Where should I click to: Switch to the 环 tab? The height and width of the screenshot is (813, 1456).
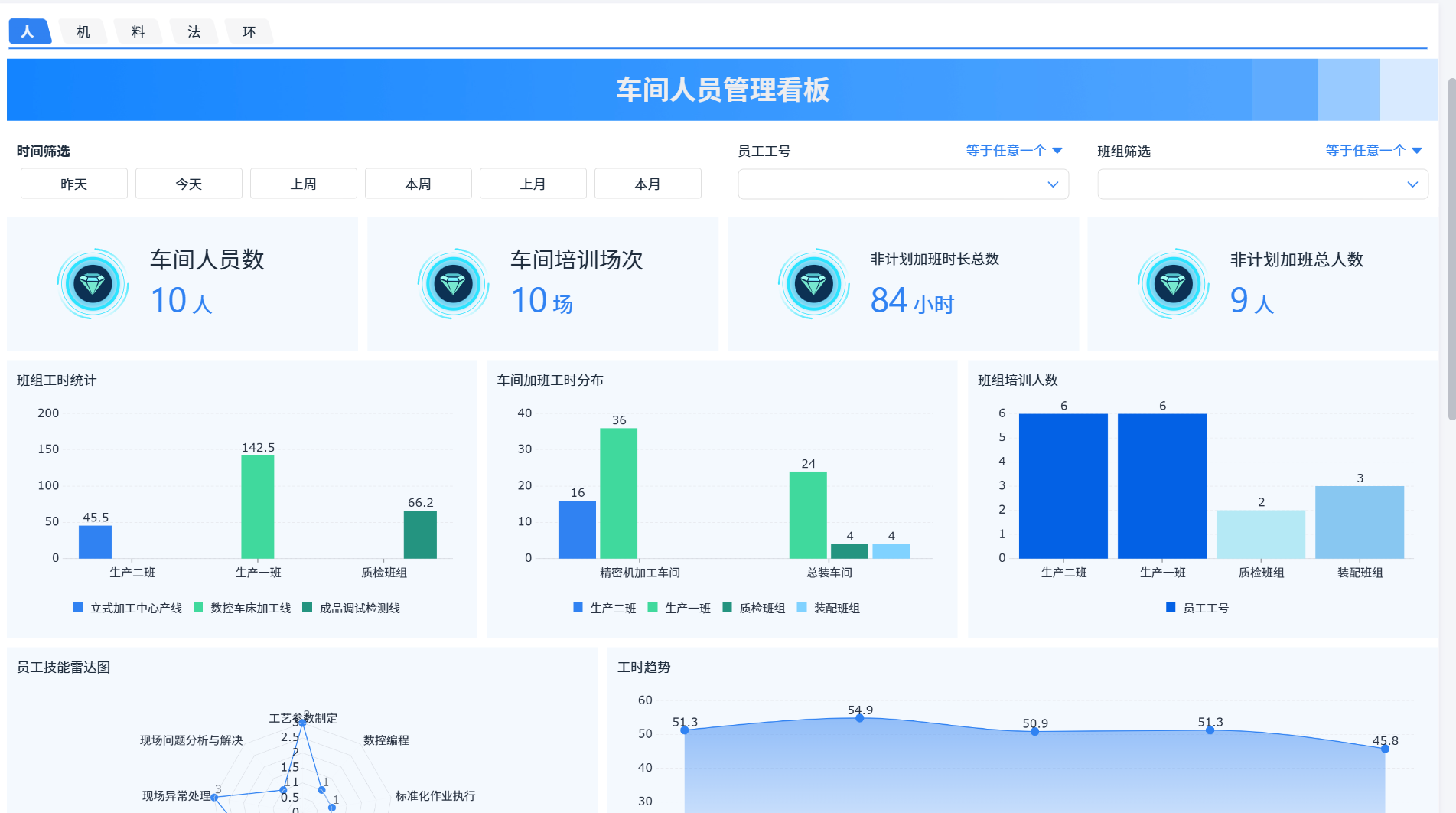pos(249,31)
